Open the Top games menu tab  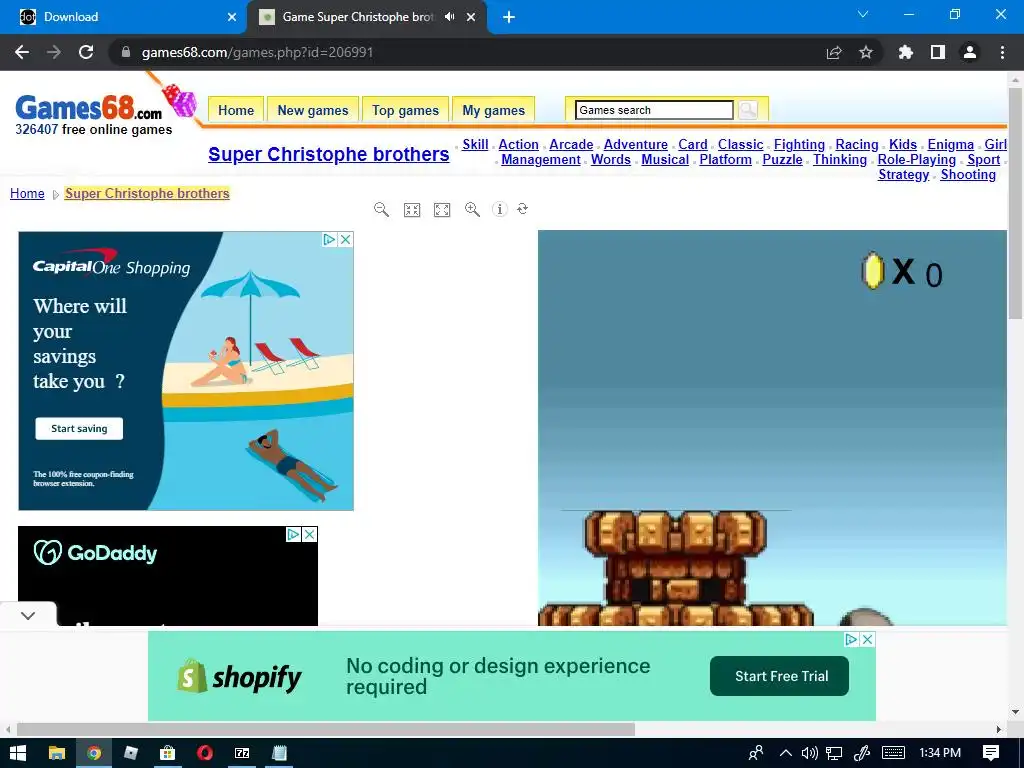406,110
